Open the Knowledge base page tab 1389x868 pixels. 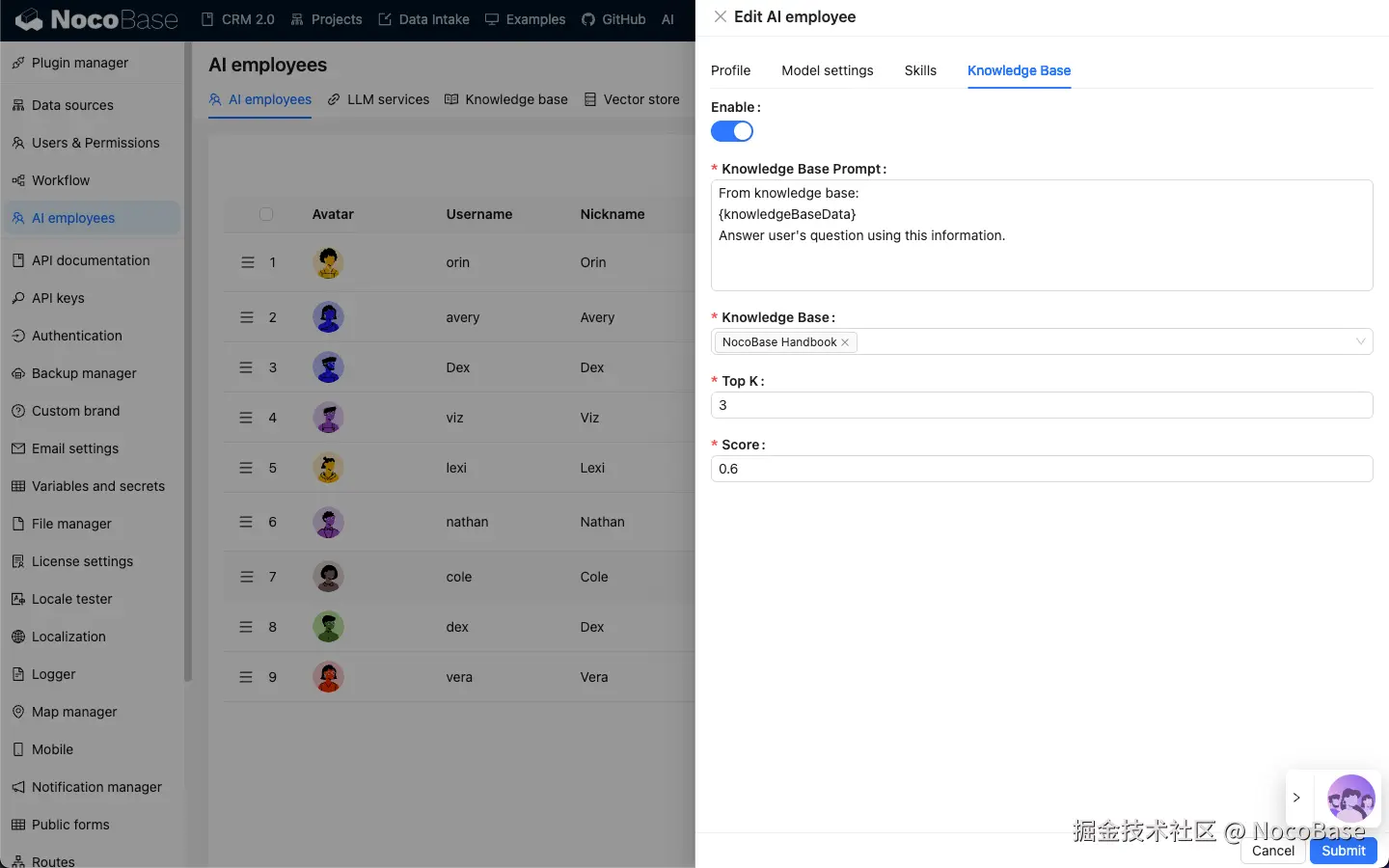tap(506, 99)
